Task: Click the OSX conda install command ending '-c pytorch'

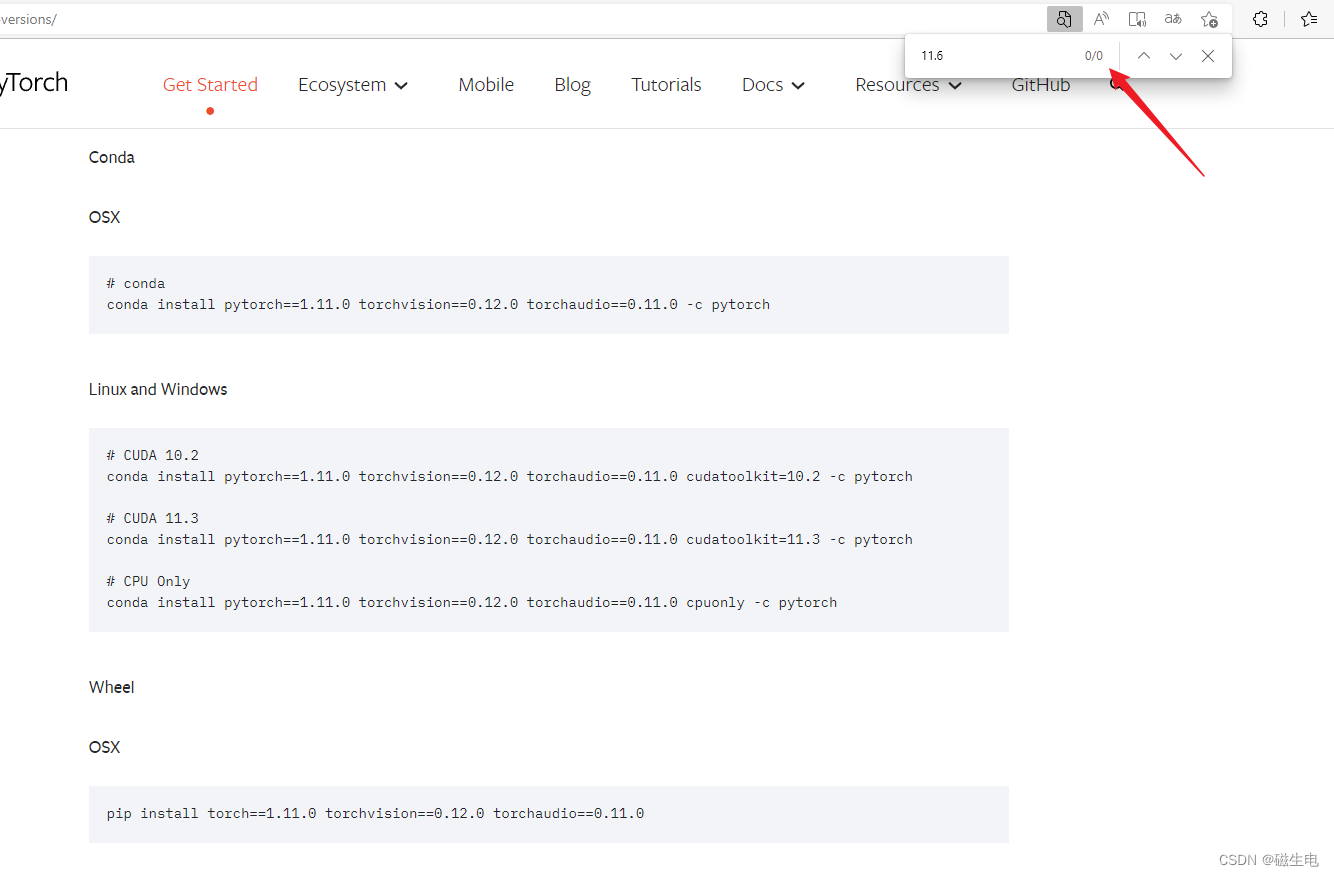Action: tap(438, 304)
